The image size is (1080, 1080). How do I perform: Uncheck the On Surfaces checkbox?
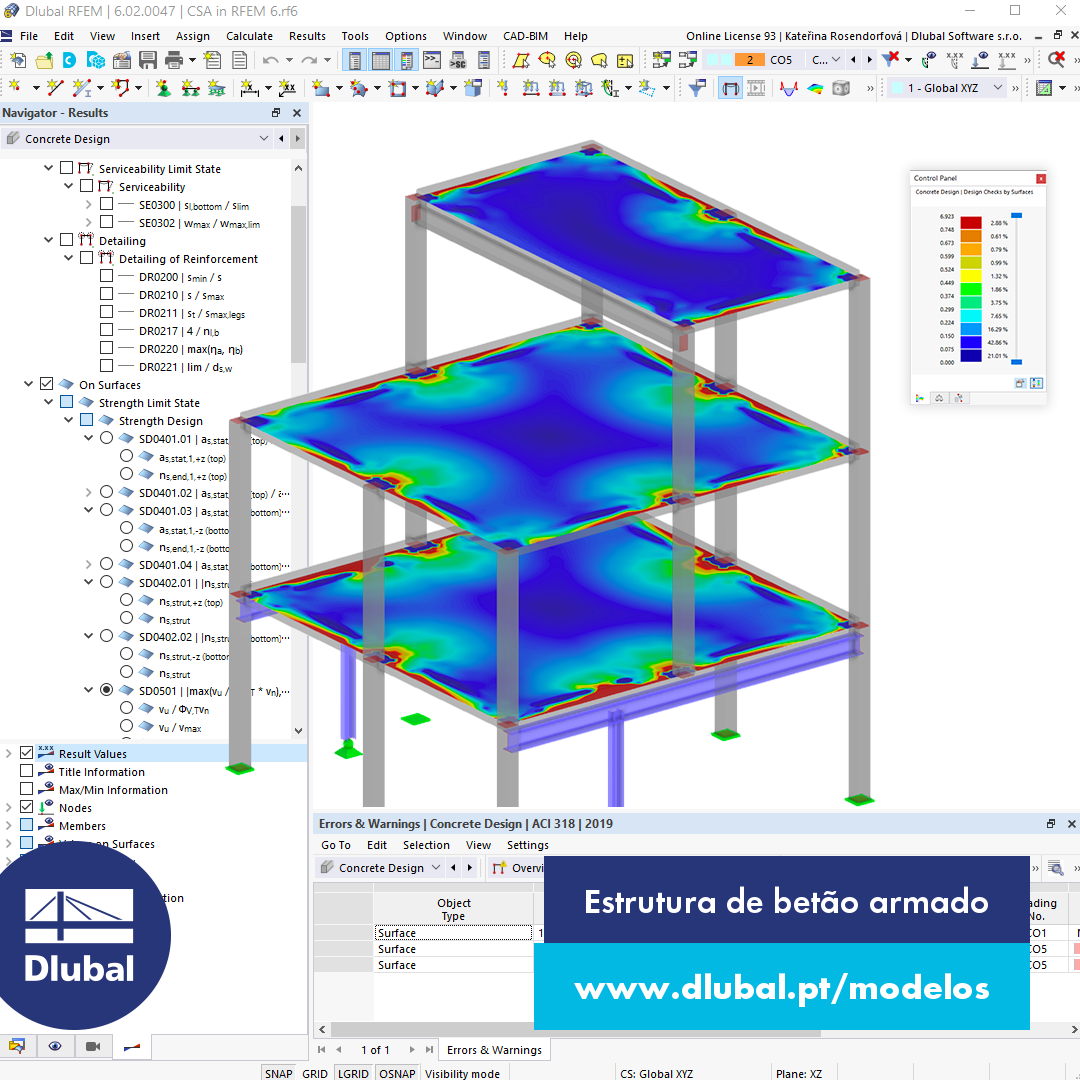click(x=46, y=384)
